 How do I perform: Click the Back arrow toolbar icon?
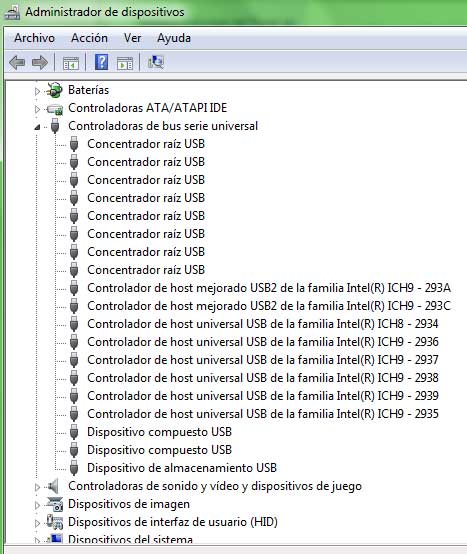[17, 63]
